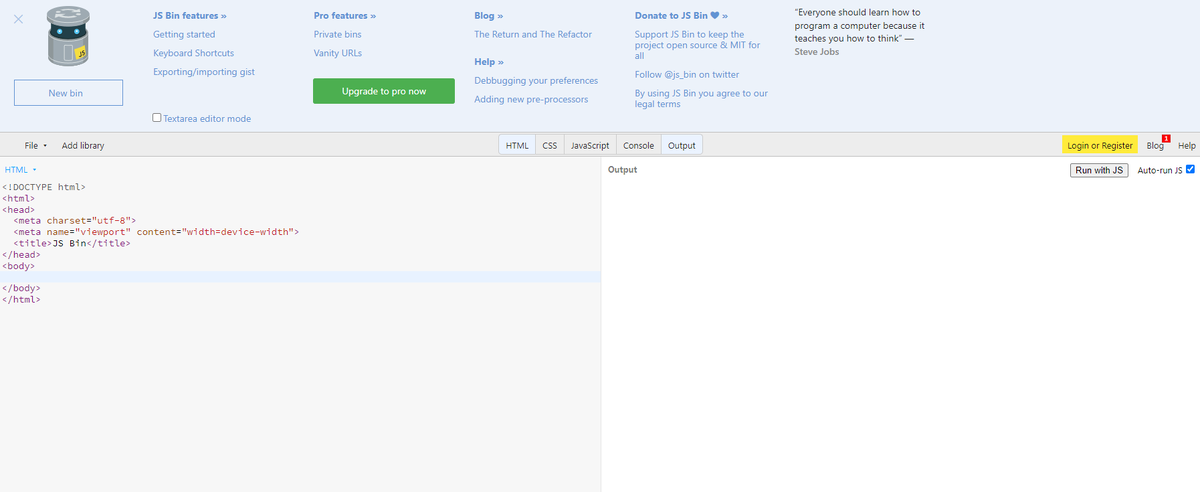Click the Login or Register button
This screenshot has width=1200, height=492.
click(x=1100, y=146)
